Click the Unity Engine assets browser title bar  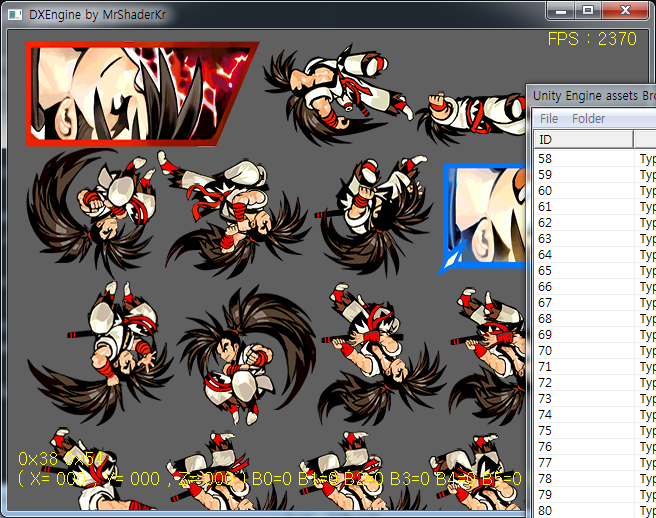pyautogui.click(x=592, y=95)
